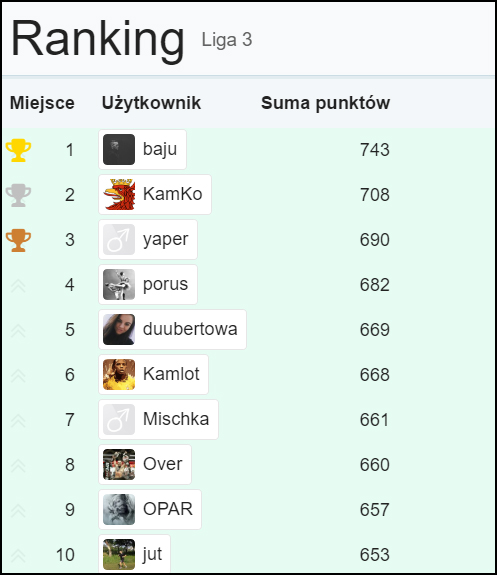497x575 pixels.
Task: Select the yaper user badge
Action: pyautogui.click(x=148, y=239)
